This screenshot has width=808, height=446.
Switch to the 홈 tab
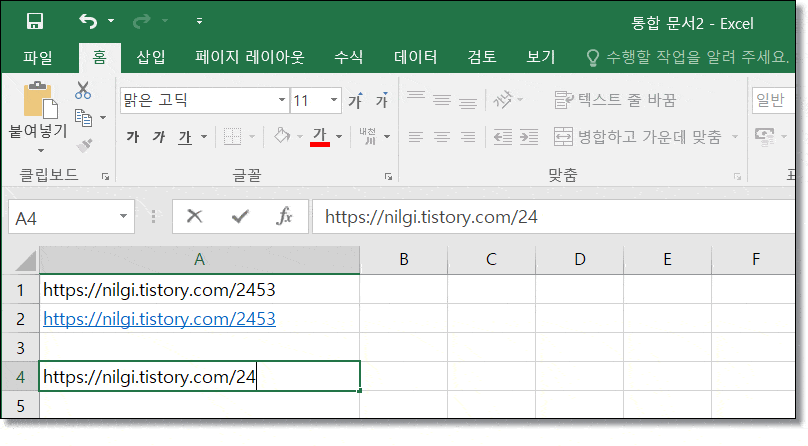coord(99,57)
